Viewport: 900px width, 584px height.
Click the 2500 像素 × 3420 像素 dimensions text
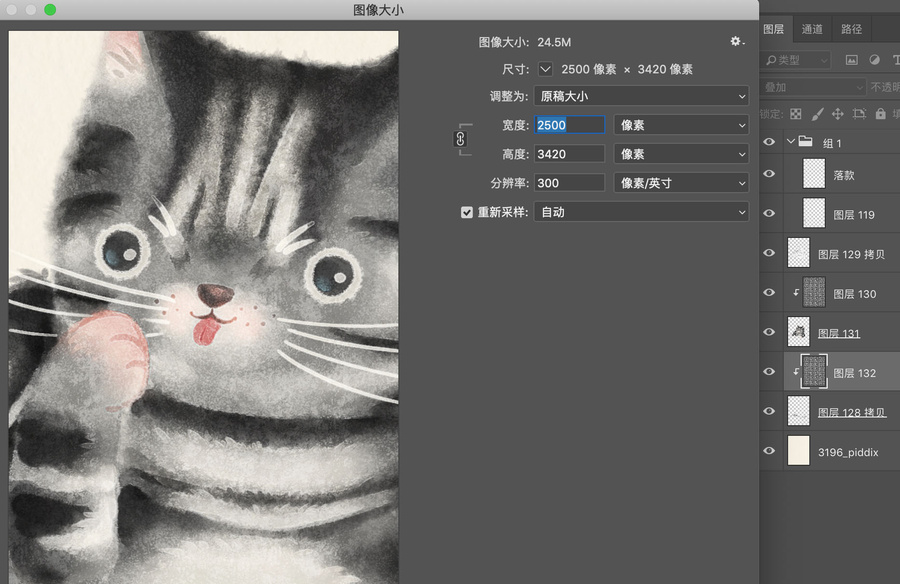627,69
